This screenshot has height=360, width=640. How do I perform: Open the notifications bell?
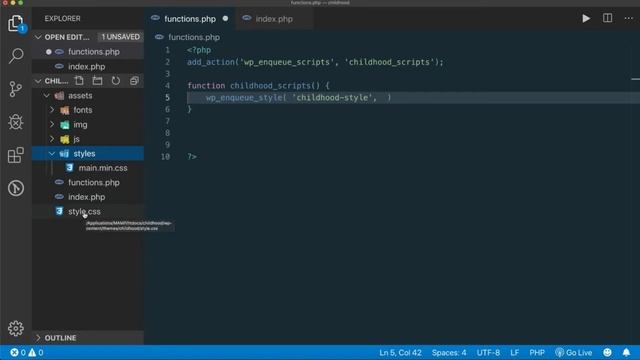coord(626,352)
